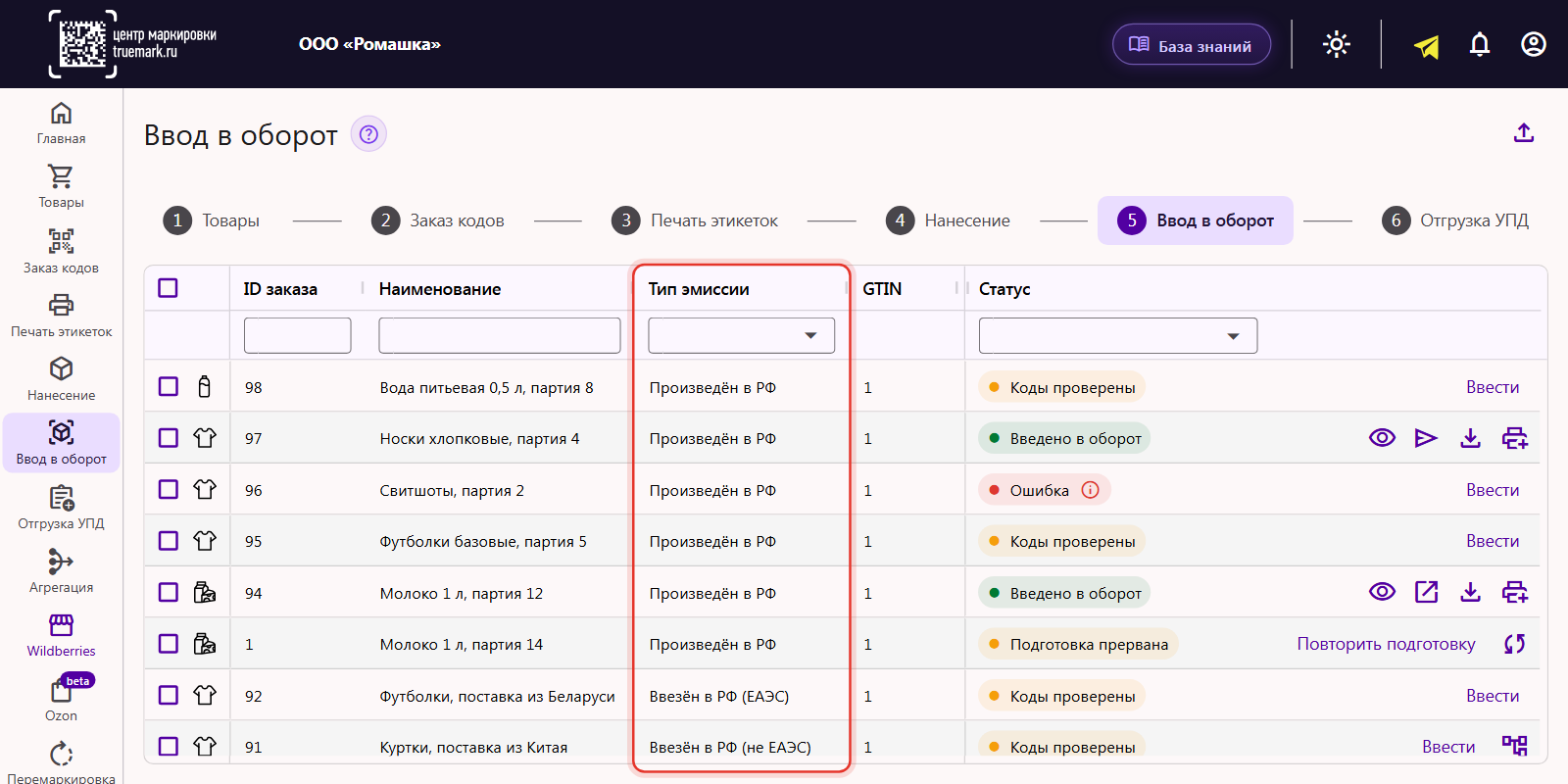
Task: Check the box for order 98
Action: 169,387
